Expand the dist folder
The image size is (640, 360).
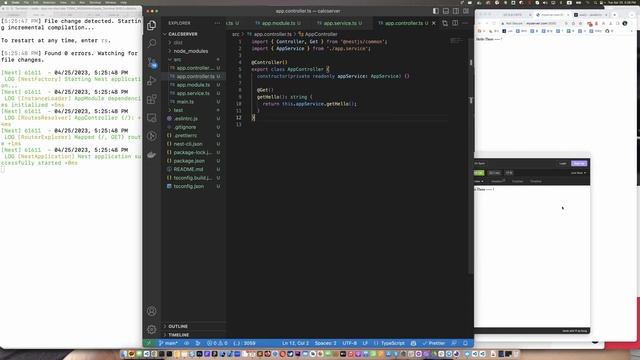pyautogui.click(x=178, y=42)
